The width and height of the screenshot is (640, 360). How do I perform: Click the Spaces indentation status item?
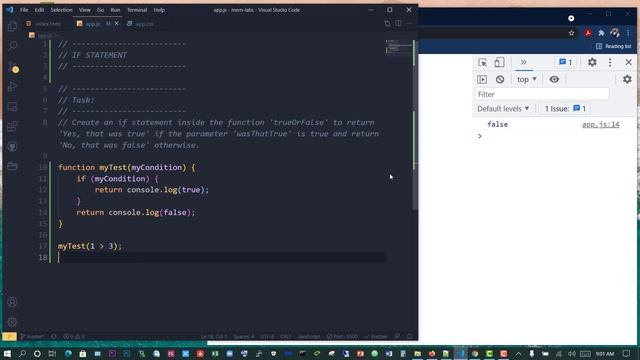[x=244, y=337]
